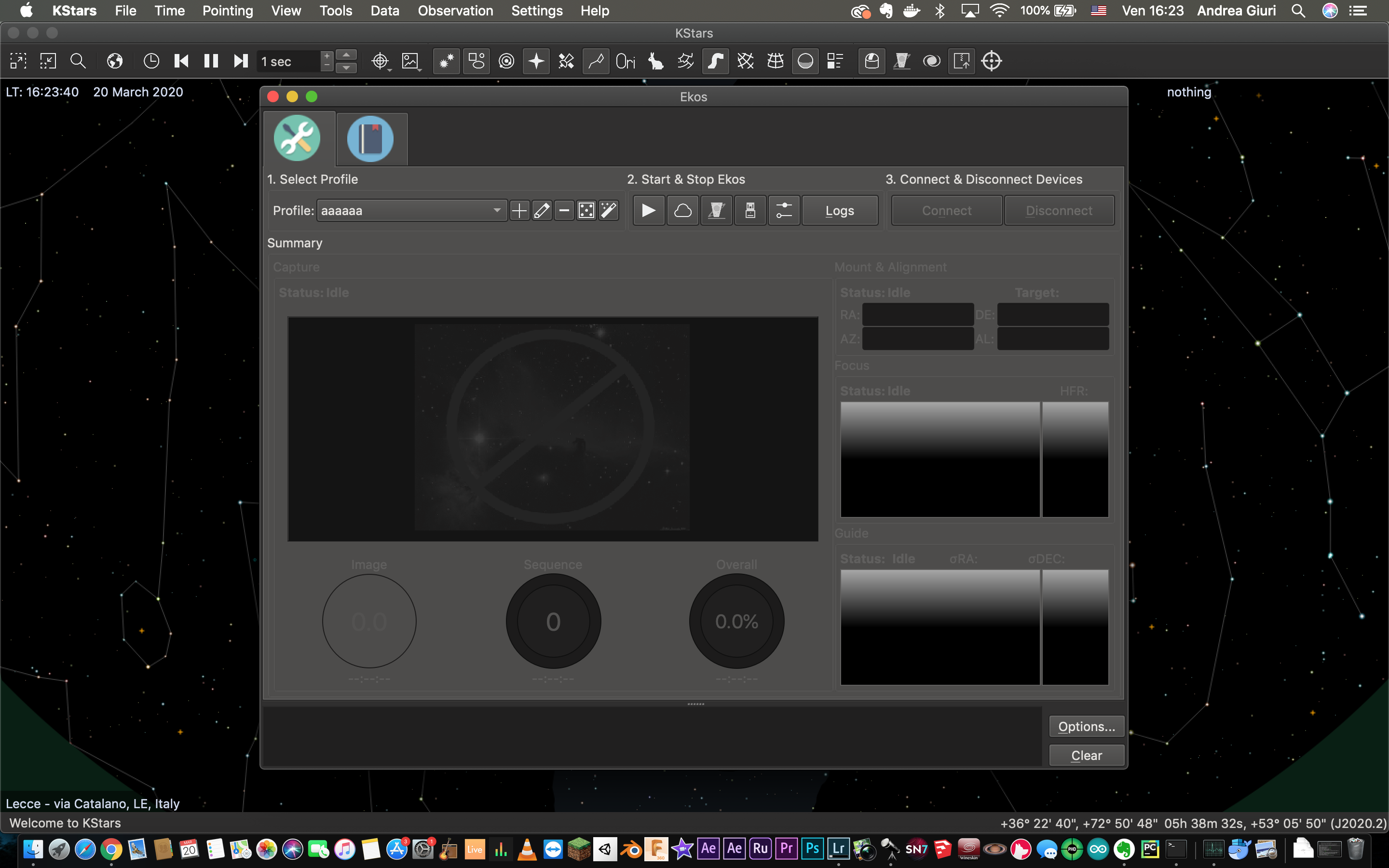Open Ekos Live cloud icon

pyautogui.click(x=683, y=211)
